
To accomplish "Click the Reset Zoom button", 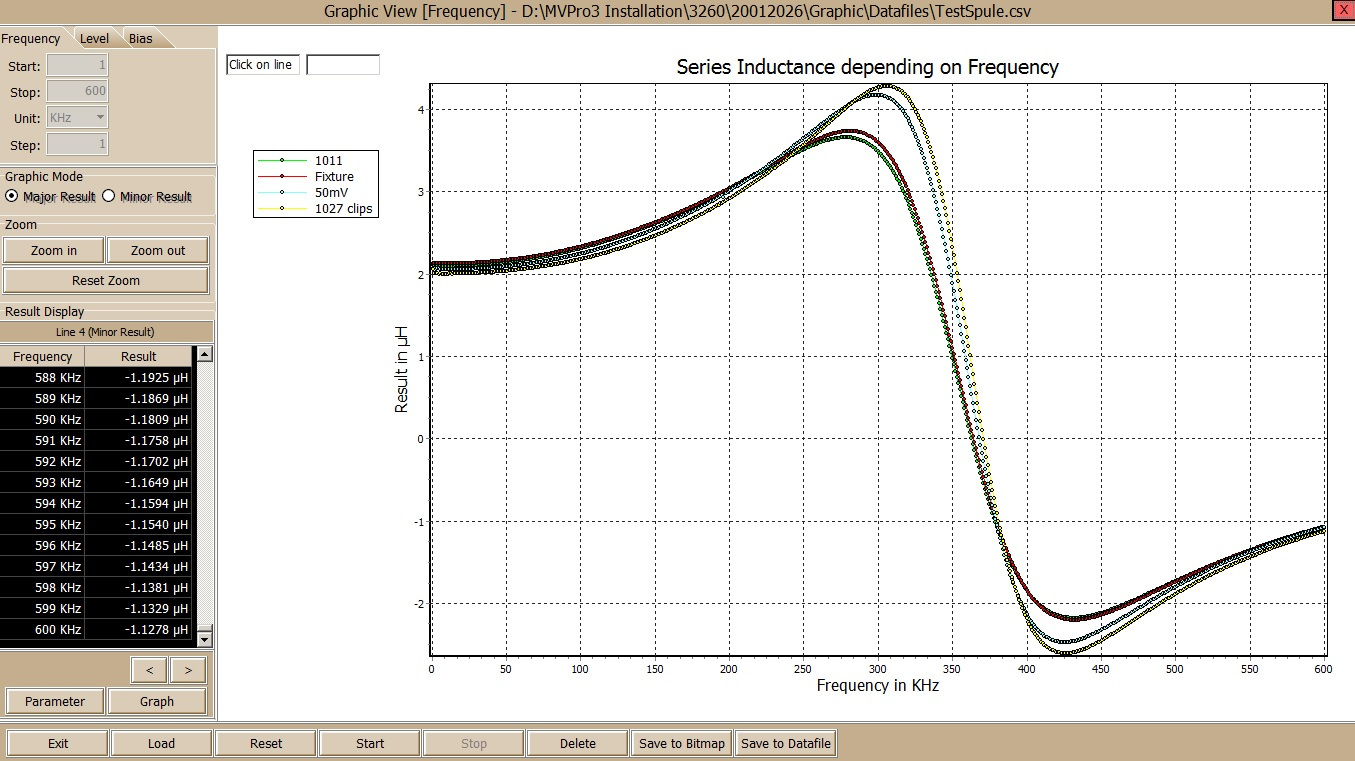I will coord(106,280).
